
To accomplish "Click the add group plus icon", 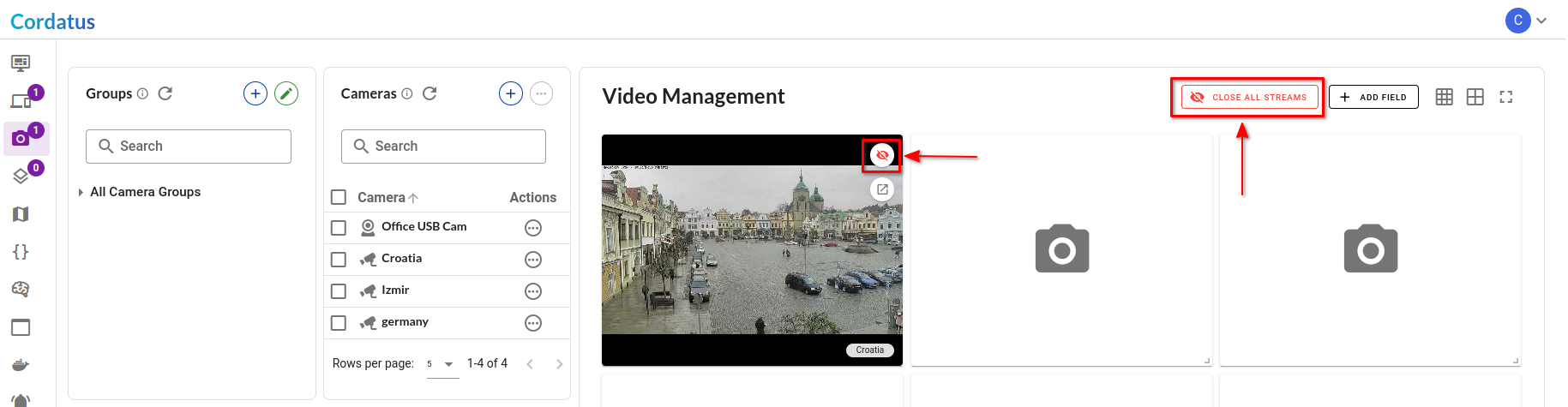I will 255,93.
